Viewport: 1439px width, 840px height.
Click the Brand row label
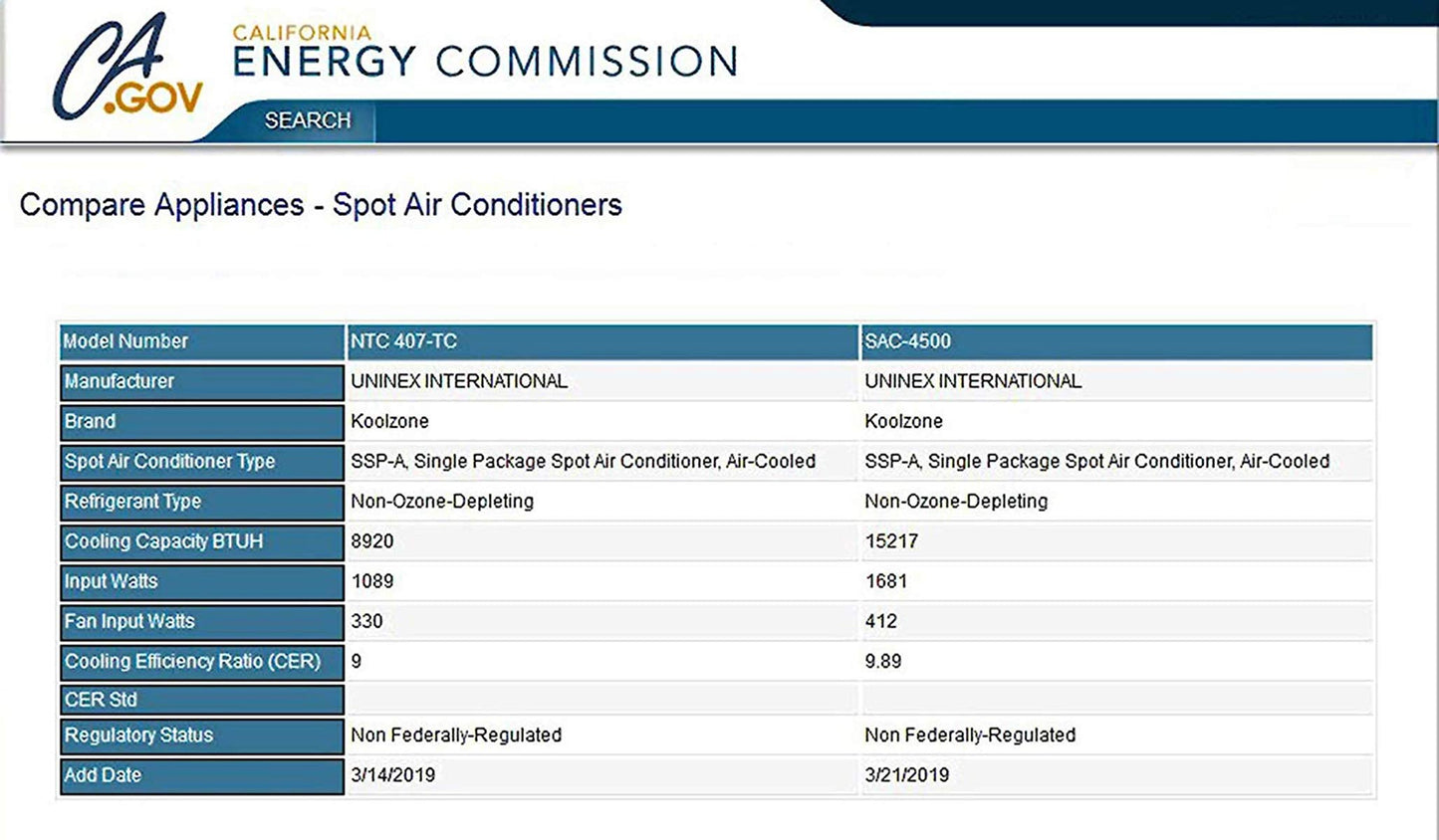pos(202,422)
